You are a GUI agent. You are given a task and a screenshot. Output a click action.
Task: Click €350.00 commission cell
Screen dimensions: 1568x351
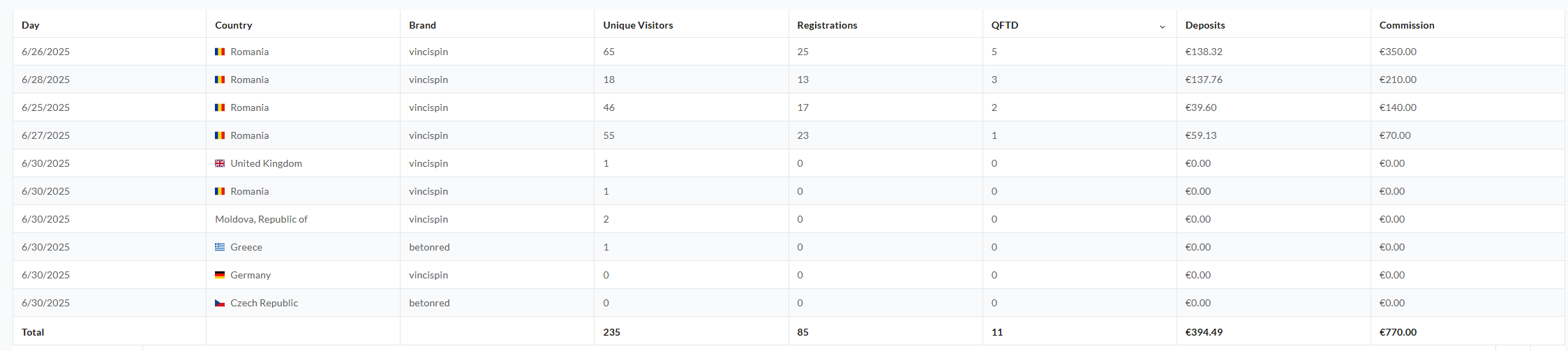1468,52
